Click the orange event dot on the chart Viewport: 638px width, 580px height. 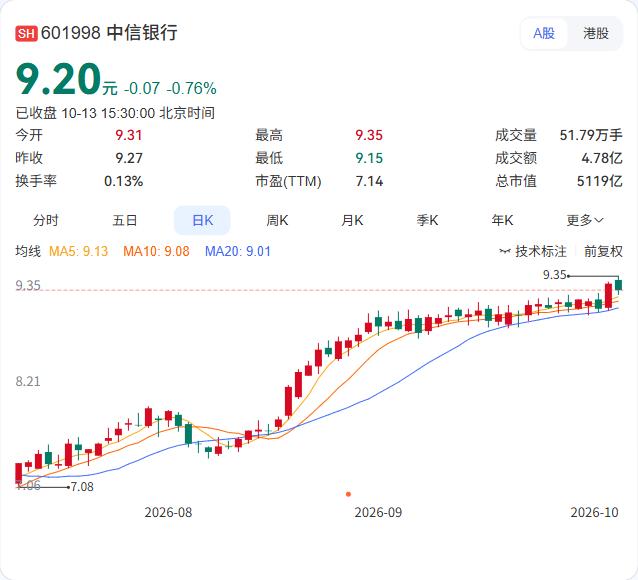point(348,494)
